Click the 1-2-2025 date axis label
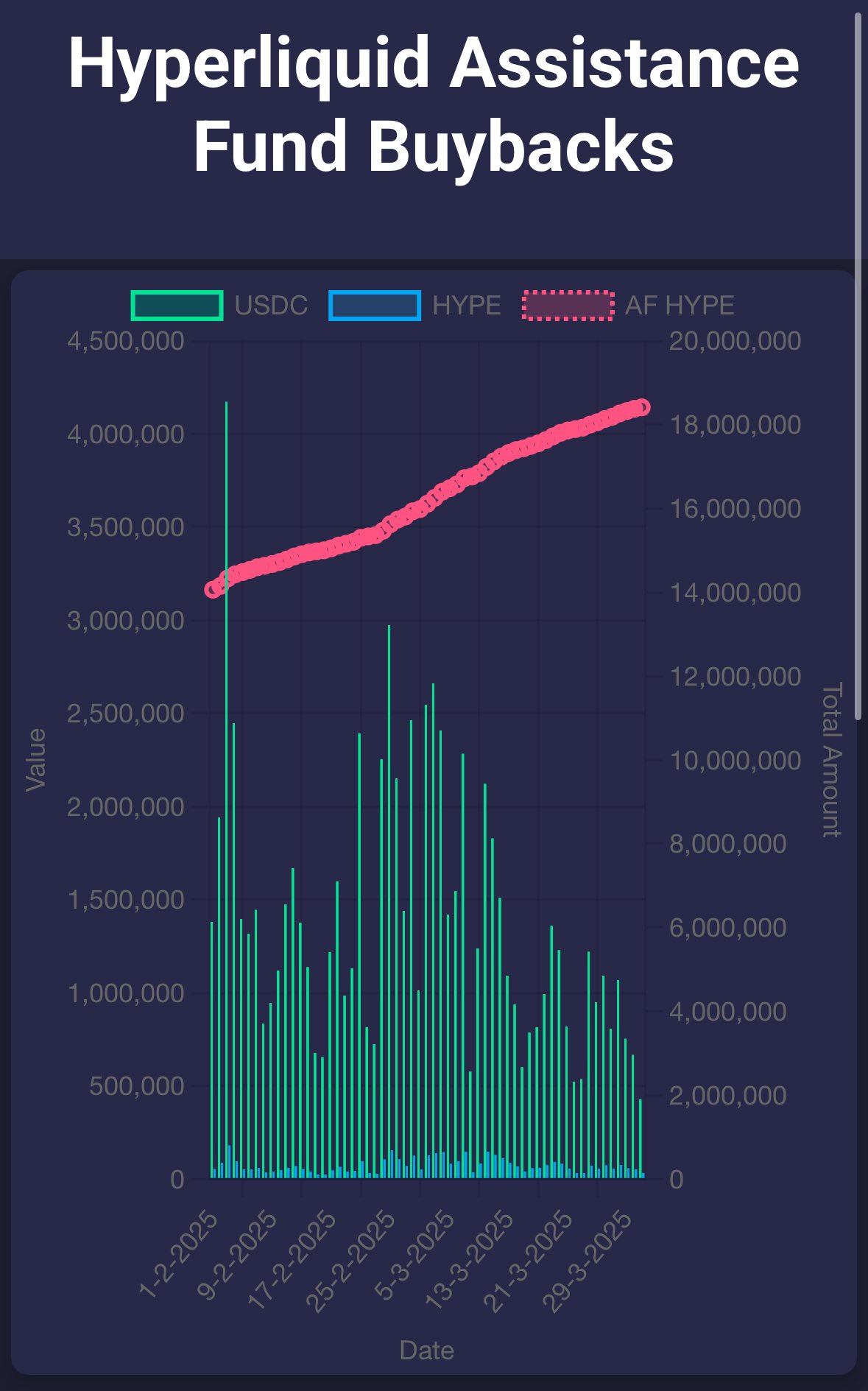The image size is (868, 1391). [179, 1254]
